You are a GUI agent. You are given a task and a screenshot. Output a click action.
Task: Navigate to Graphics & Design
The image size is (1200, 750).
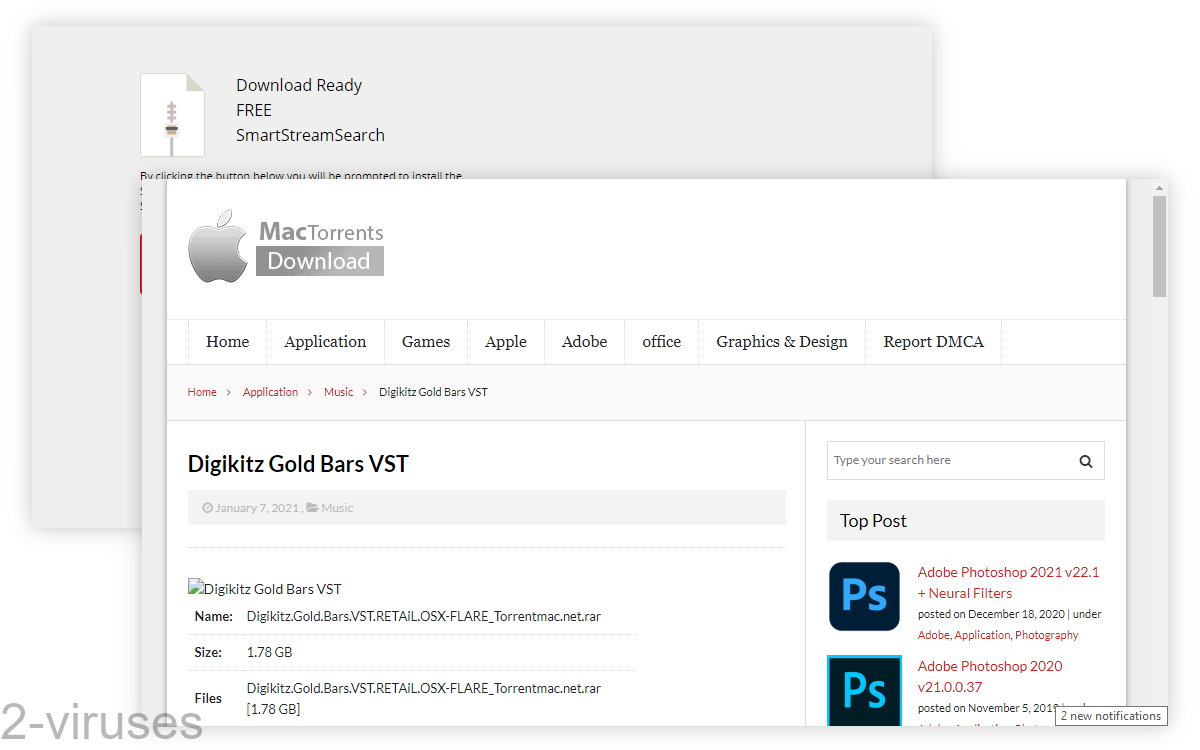pyautogui.click(x=781, y=341)
